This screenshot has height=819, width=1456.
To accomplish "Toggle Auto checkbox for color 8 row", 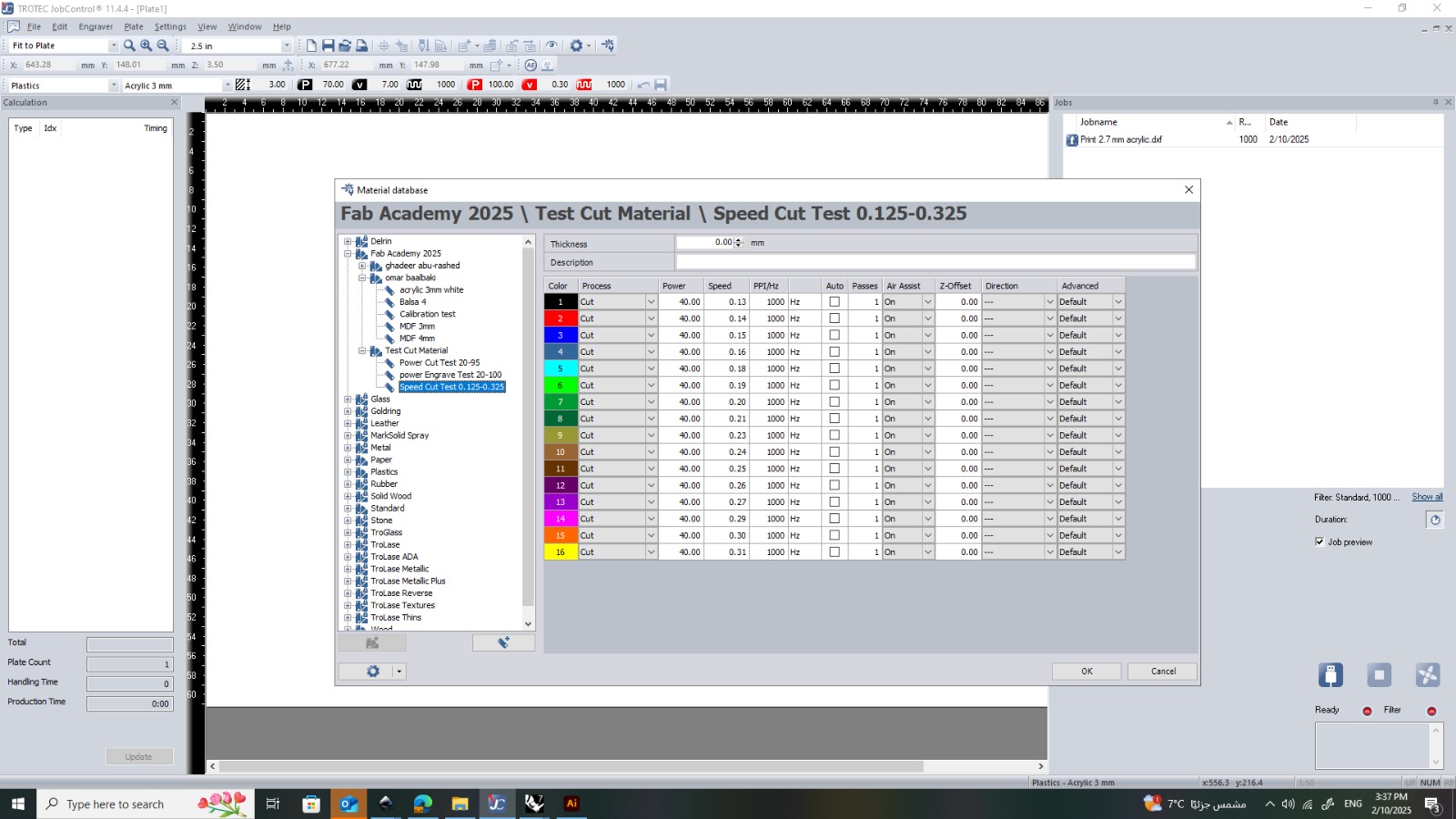I will pyautogui.click(x=834, y=419).
